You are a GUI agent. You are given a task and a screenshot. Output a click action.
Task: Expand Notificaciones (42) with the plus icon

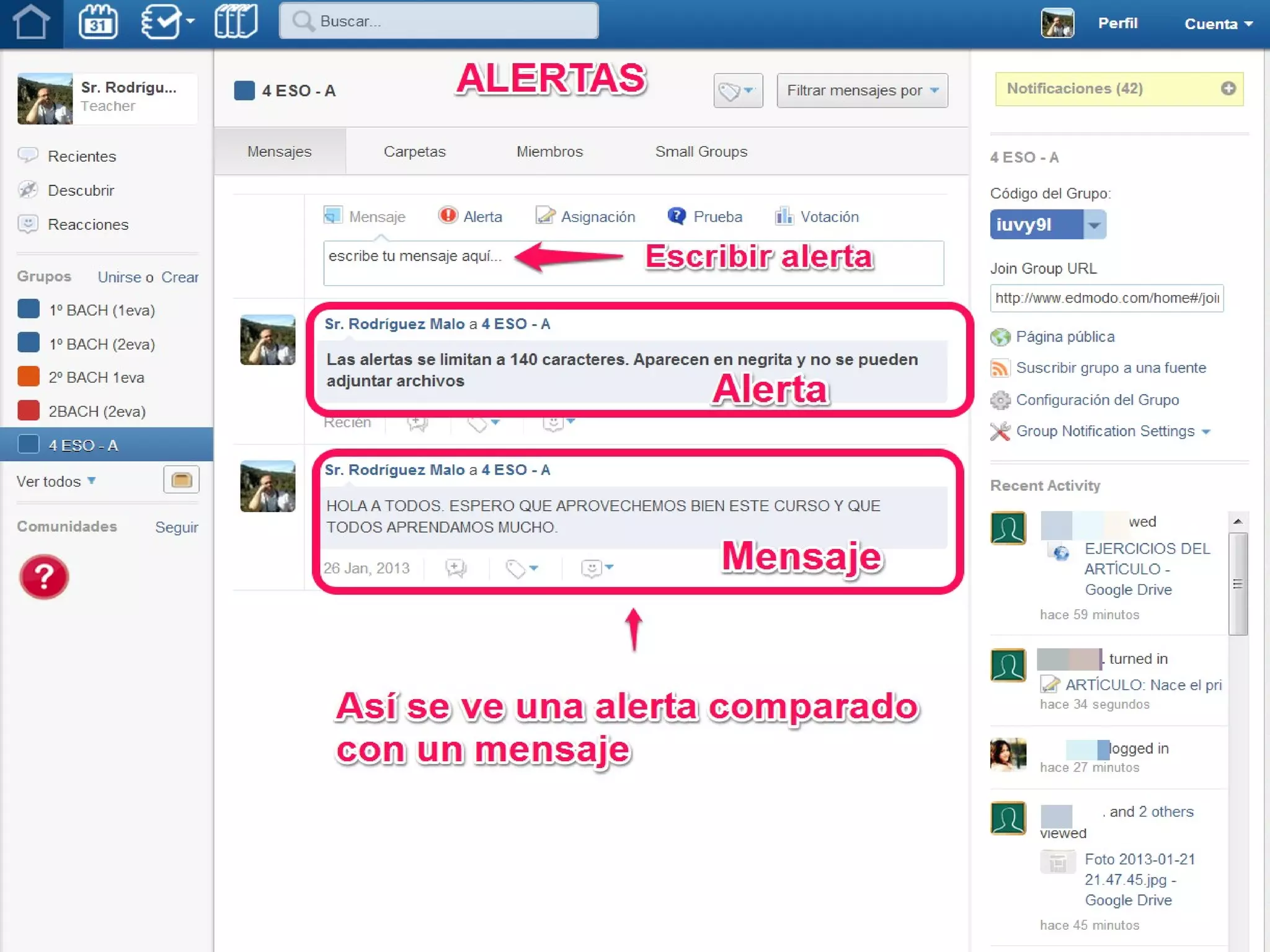[1228, 89]
